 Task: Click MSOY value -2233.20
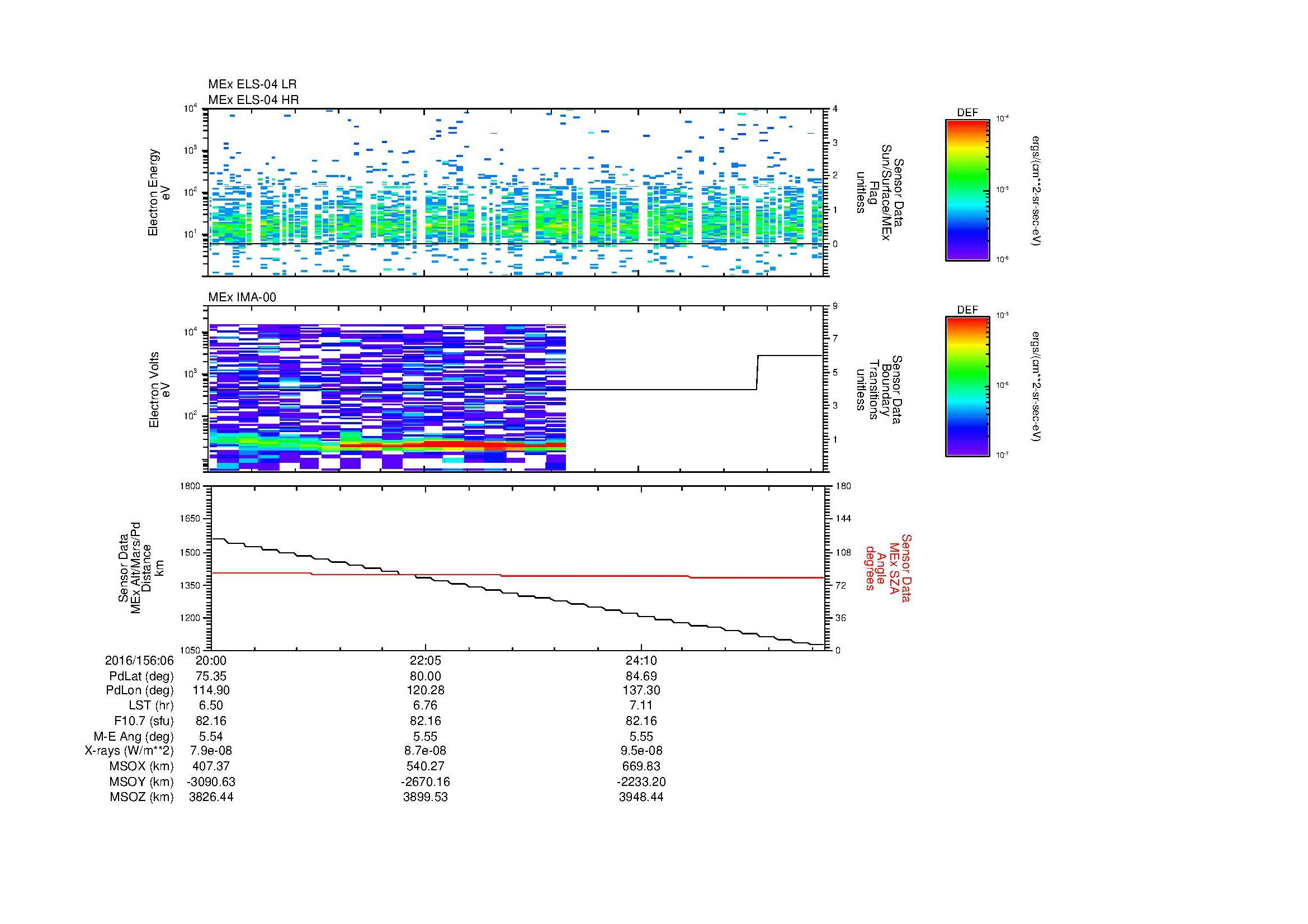tap(641, 781)
